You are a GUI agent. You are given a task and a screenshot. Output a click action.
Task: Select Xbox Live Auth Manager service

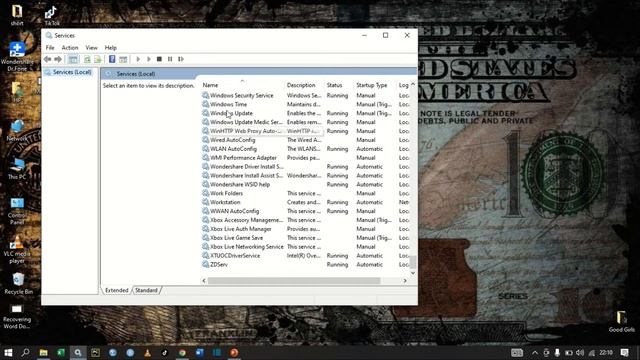click(305, 229)
